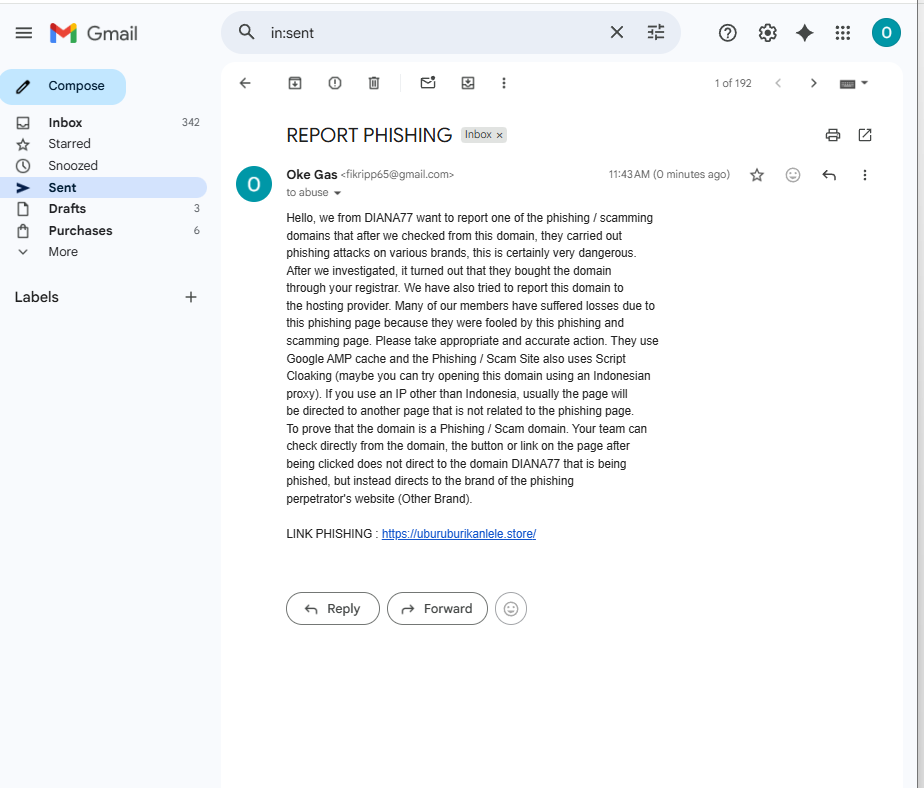The width and height of the screenshot is (924, 788).
Task: Click the Reply button
Action: (333, 608)
